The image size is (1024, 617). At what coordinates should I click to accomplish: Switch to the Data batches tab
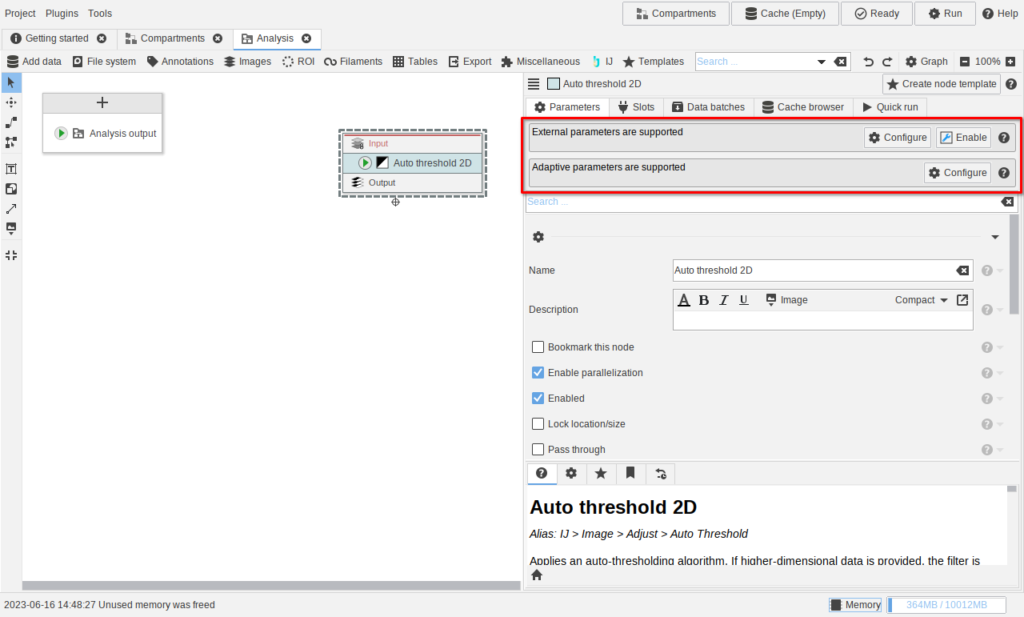[x=708, y=107]
